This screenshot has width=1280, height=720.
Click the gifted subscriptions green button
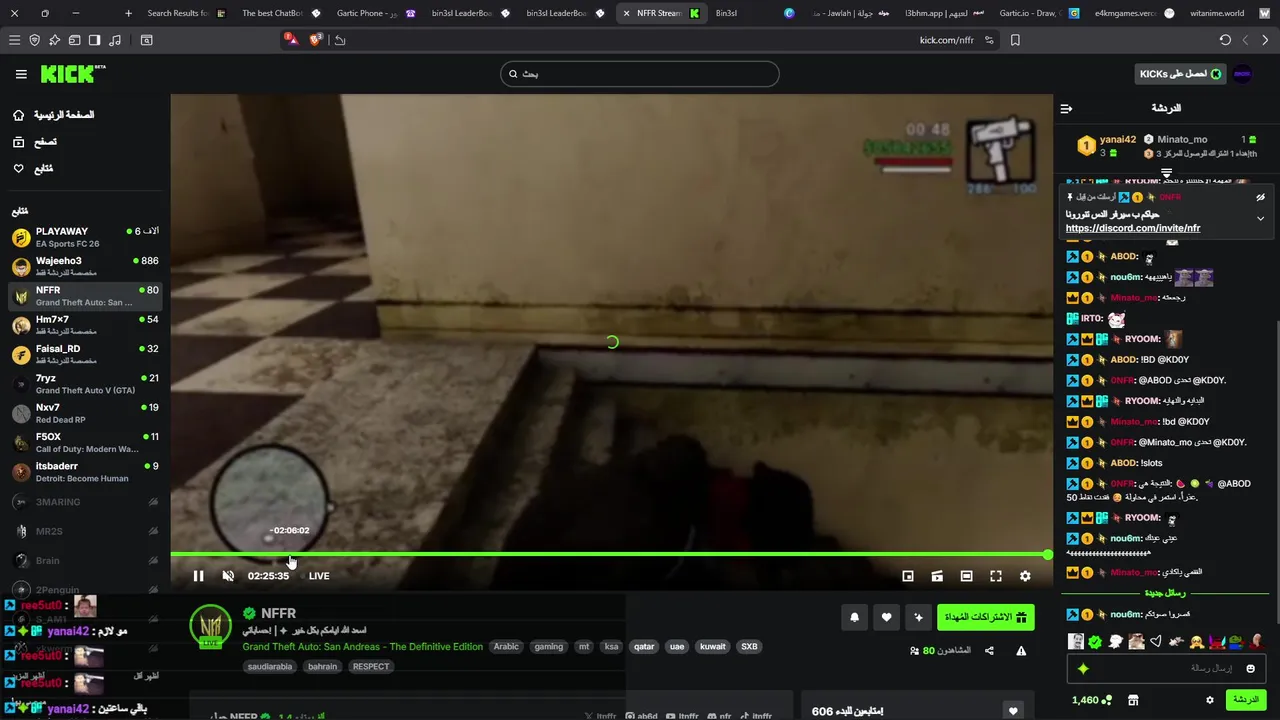click(985, 617)
